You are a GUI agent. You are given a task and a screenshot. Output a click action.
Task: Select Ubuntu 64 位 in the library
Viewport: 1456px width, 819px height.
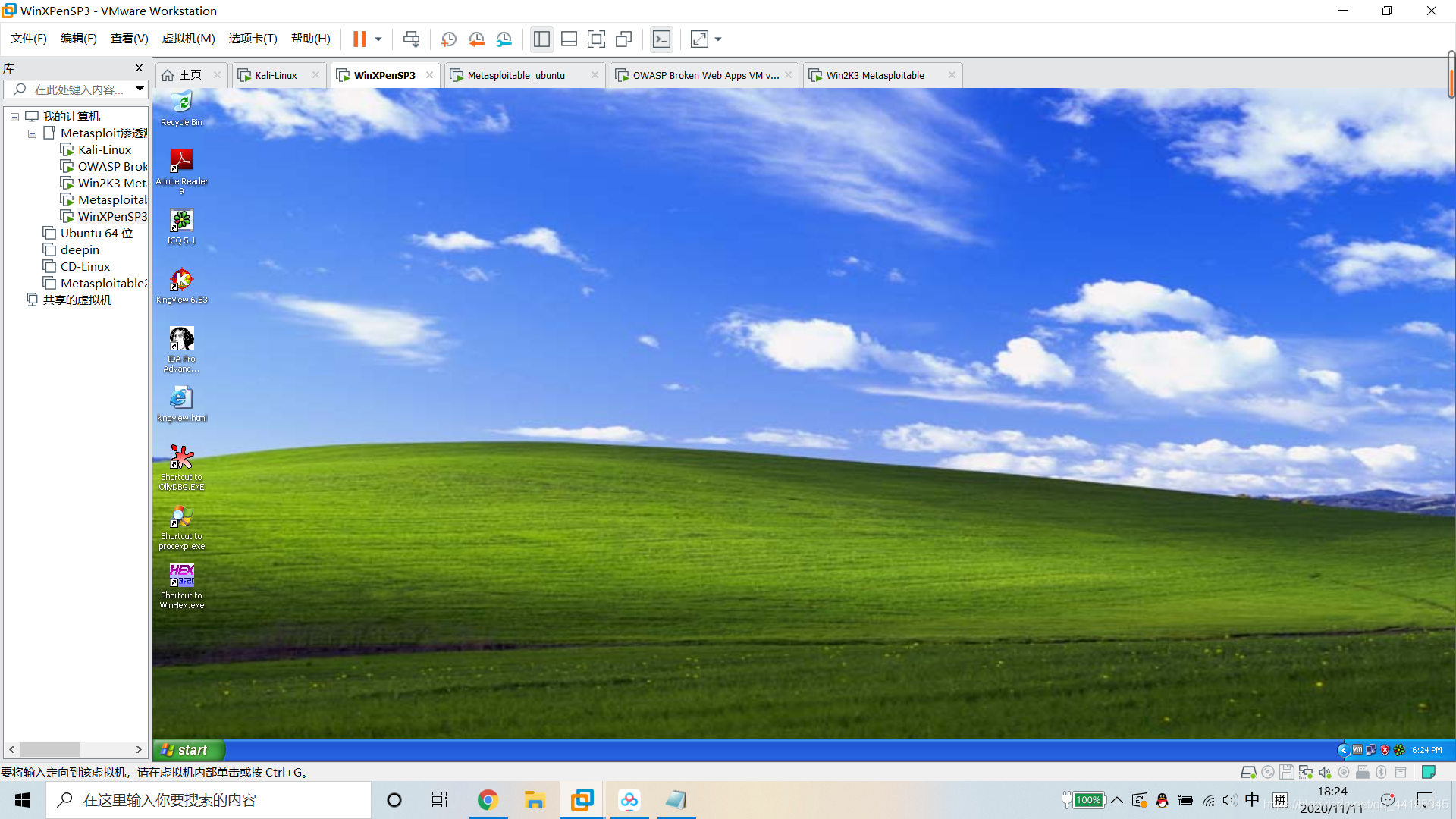point(96,234)
